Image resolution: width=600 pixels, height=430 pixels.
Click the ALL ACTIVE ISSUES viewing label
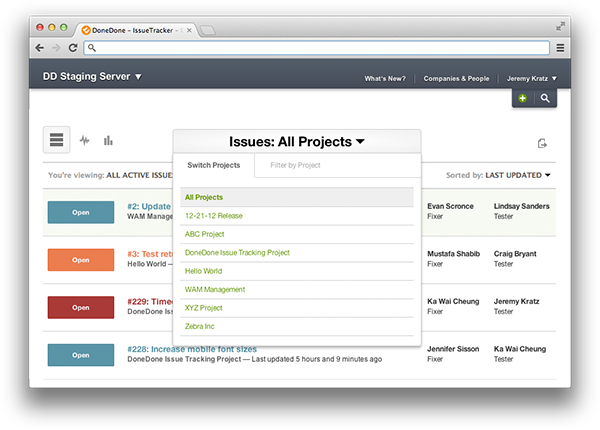point(139,175)
